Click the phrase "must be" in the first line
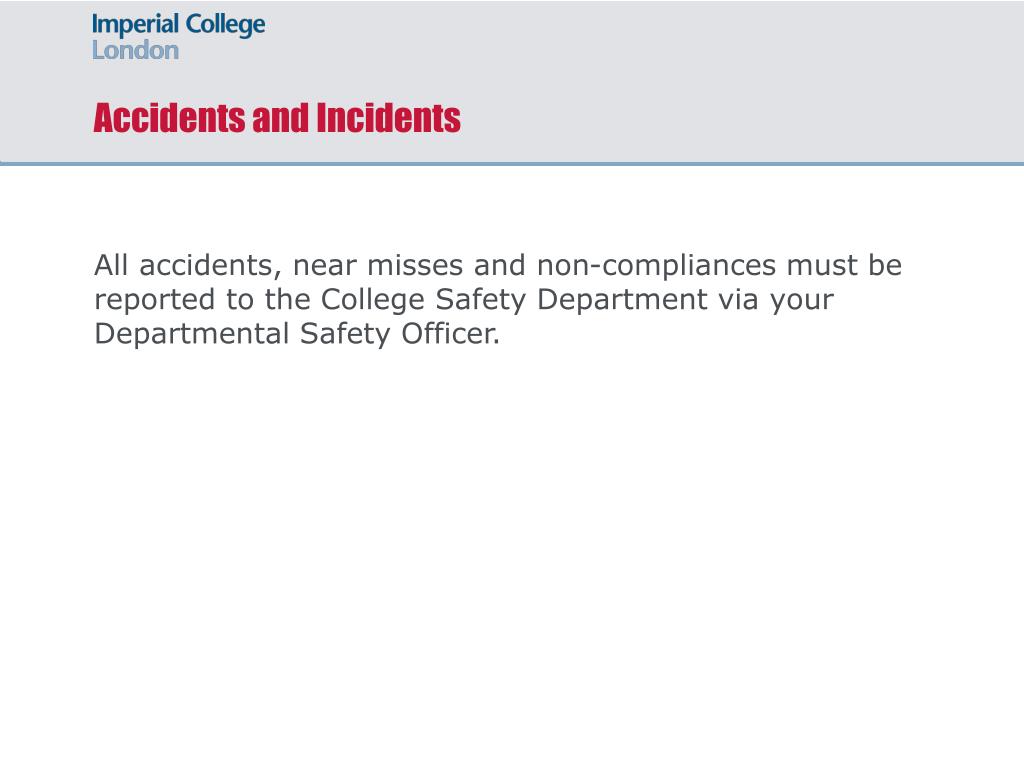Image resolution: width=1024 pixels, height=768 pixels. (844, 265)
